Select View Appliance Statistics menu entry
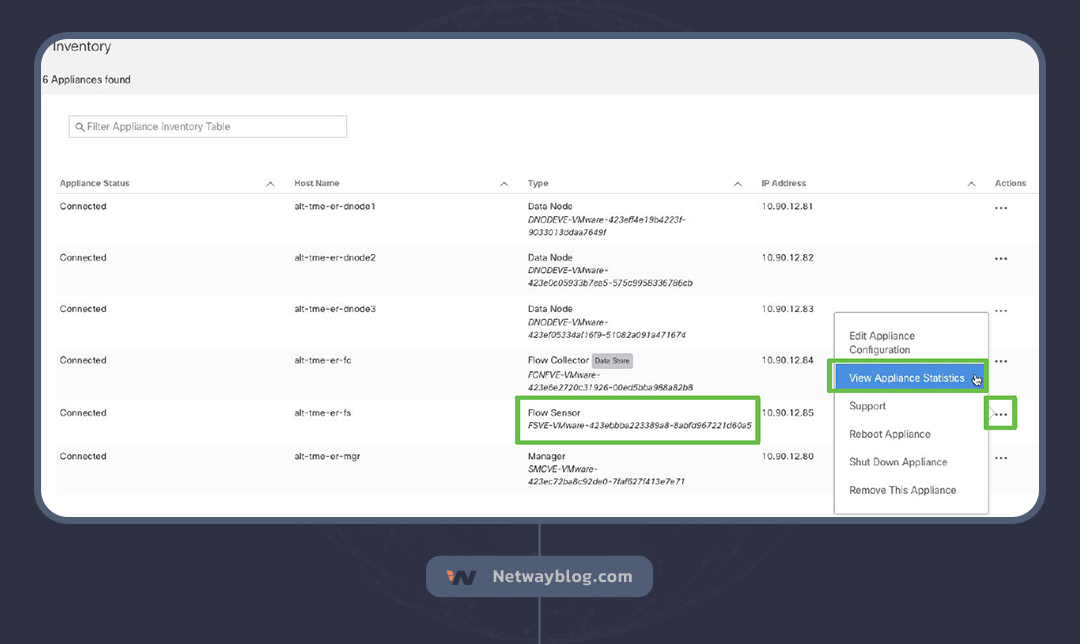The image size is (1080, 644). pos(906,378)
